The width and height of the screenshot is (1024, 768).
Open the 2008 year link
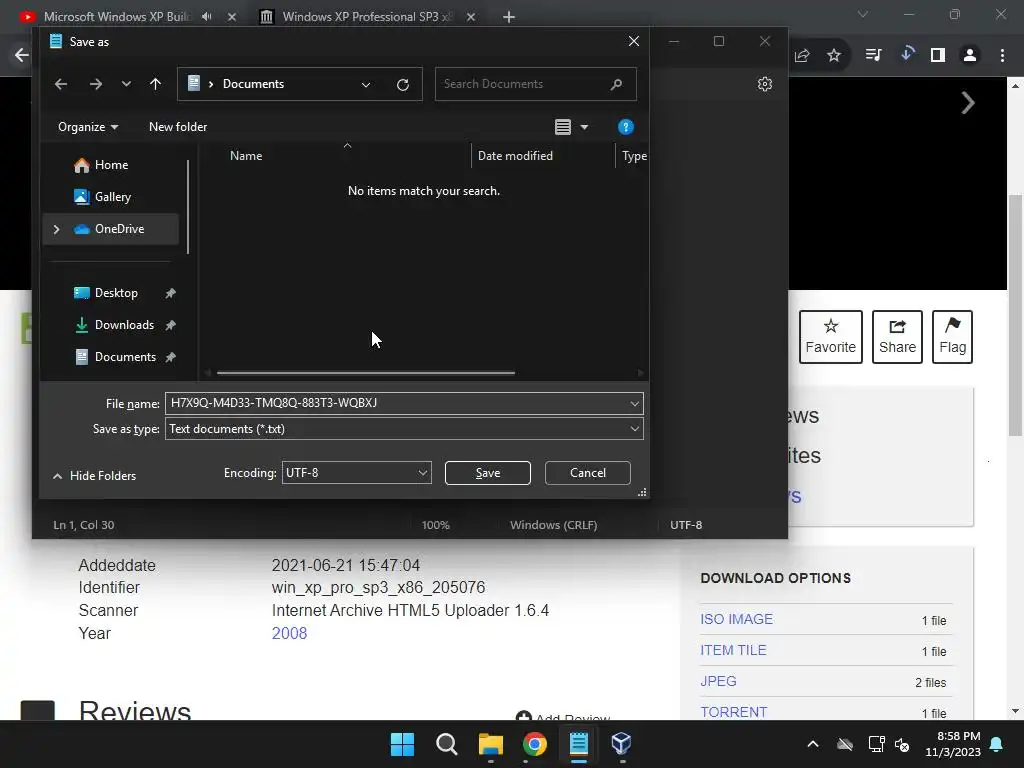click(289, 633)
